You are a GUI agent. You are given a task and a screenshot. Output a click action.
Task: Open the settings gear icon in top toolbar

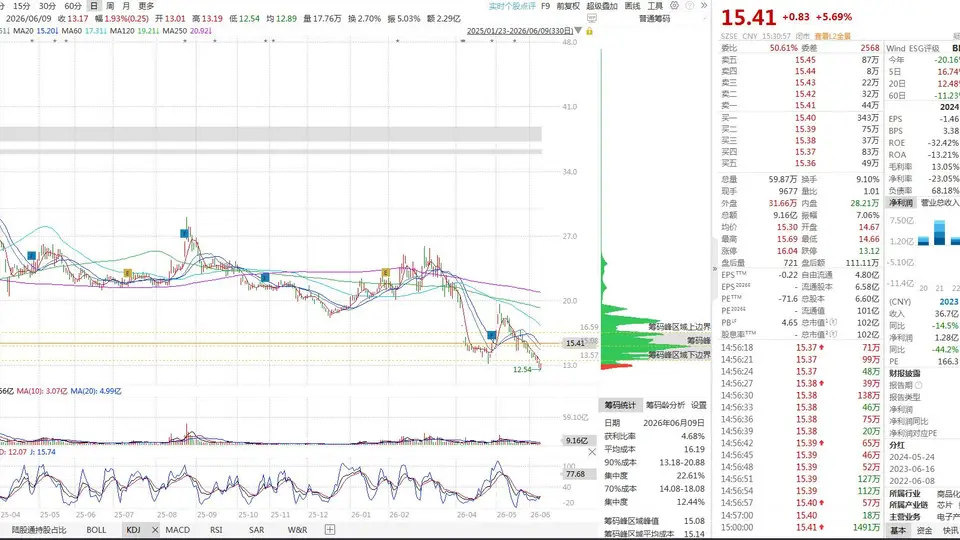[x=674, y=6]
